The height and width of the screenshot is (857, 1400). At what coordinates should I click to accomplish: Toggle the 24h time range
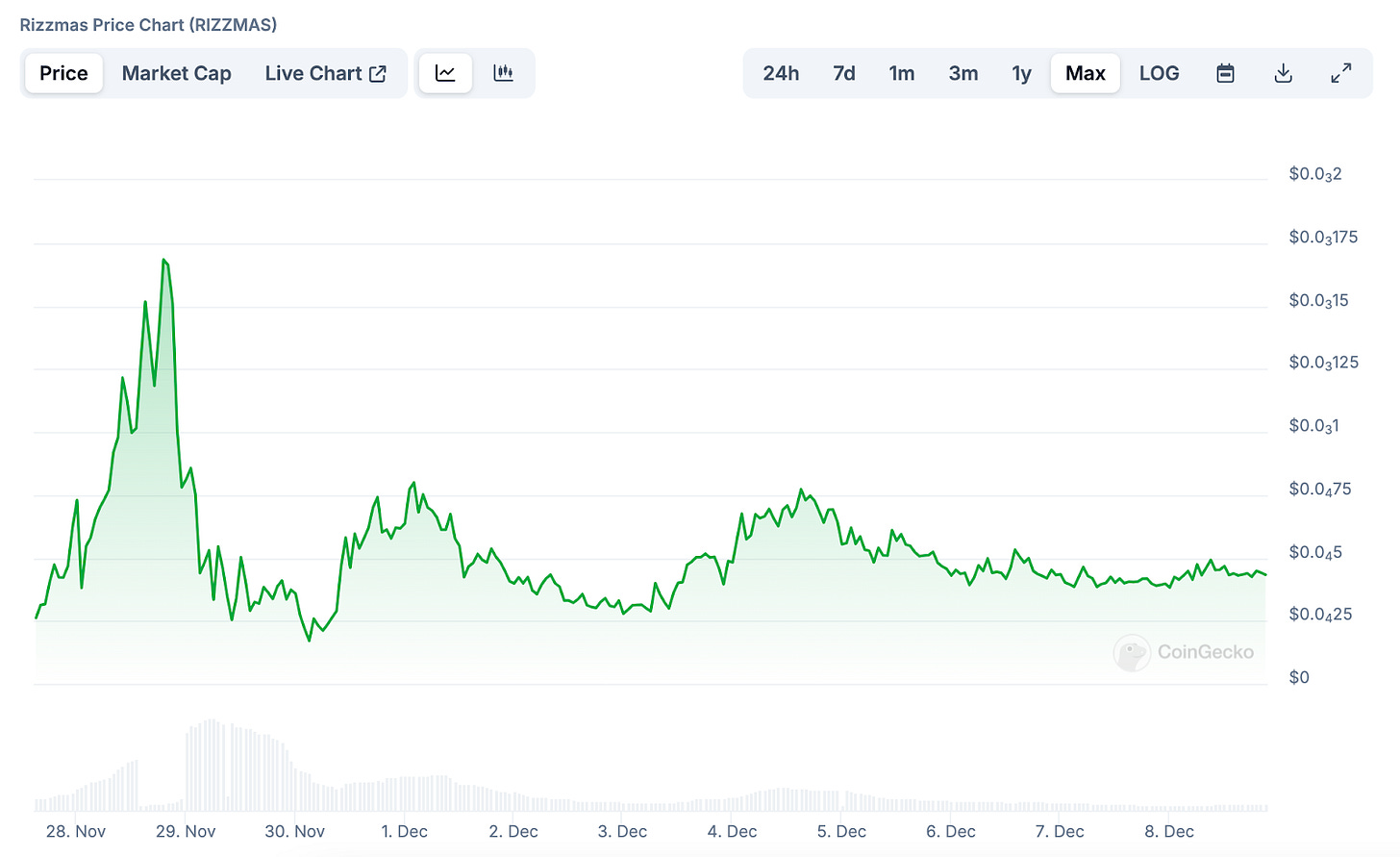[781, 72]
